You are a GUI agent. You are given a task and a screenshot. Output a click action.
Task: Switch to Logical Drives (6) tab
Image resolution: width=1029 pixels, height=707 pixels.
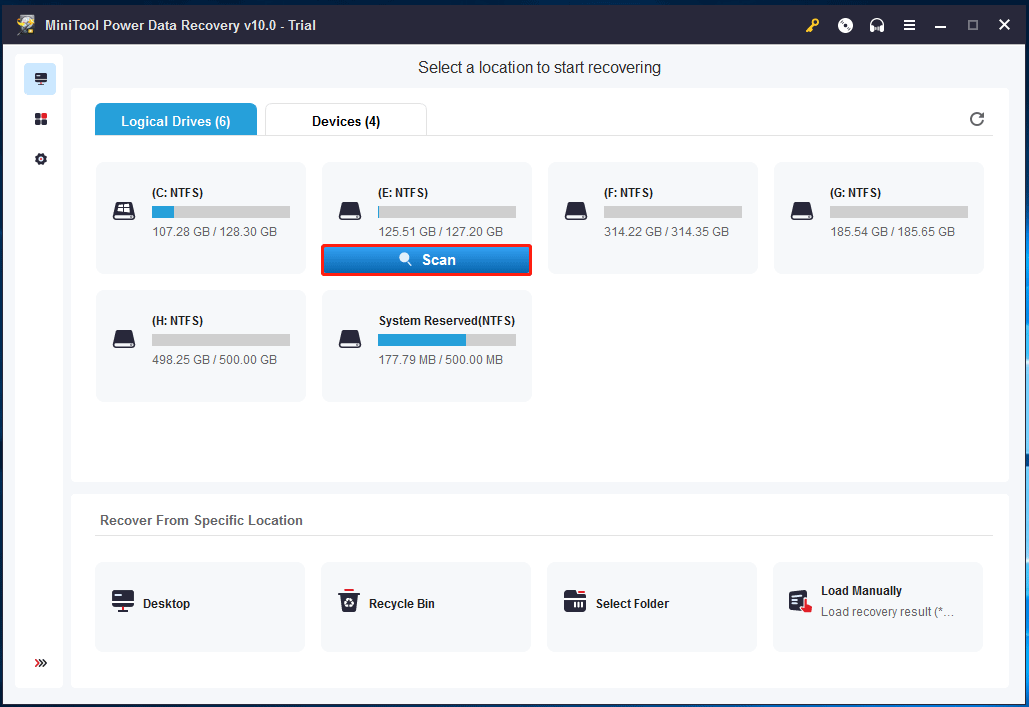(176, 119)
